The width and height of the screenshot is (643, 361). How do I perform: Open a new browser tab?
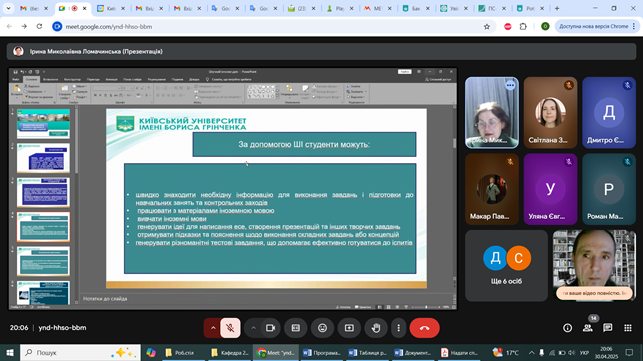pos(557,8)
